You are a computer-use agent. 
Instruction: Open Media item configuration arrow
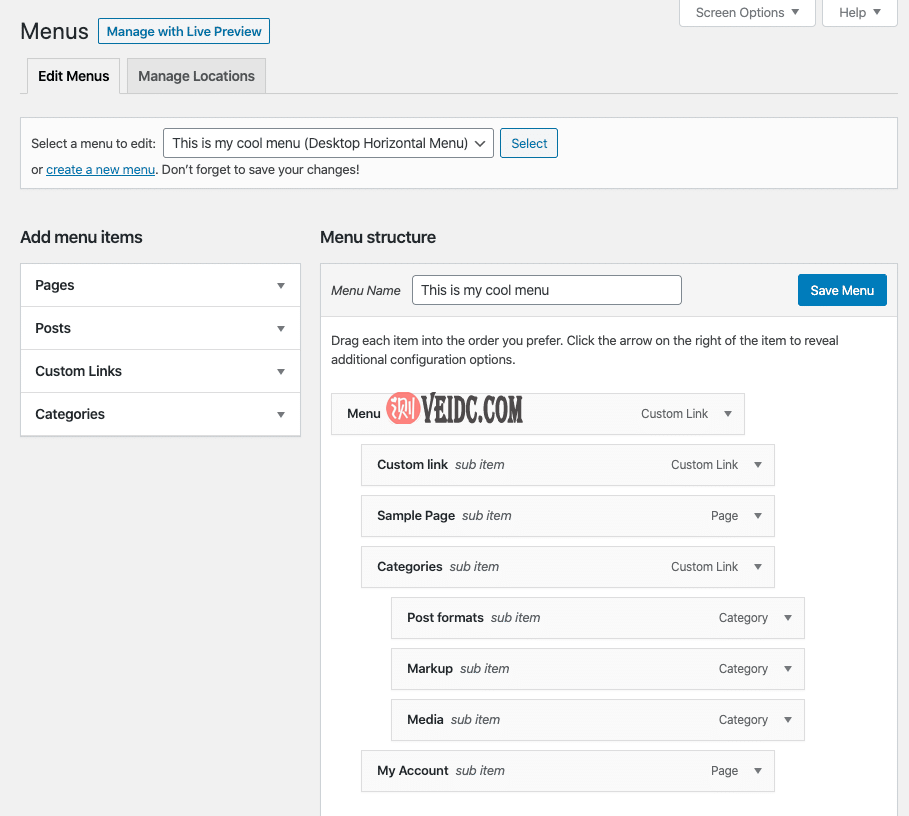pos(788,720)
